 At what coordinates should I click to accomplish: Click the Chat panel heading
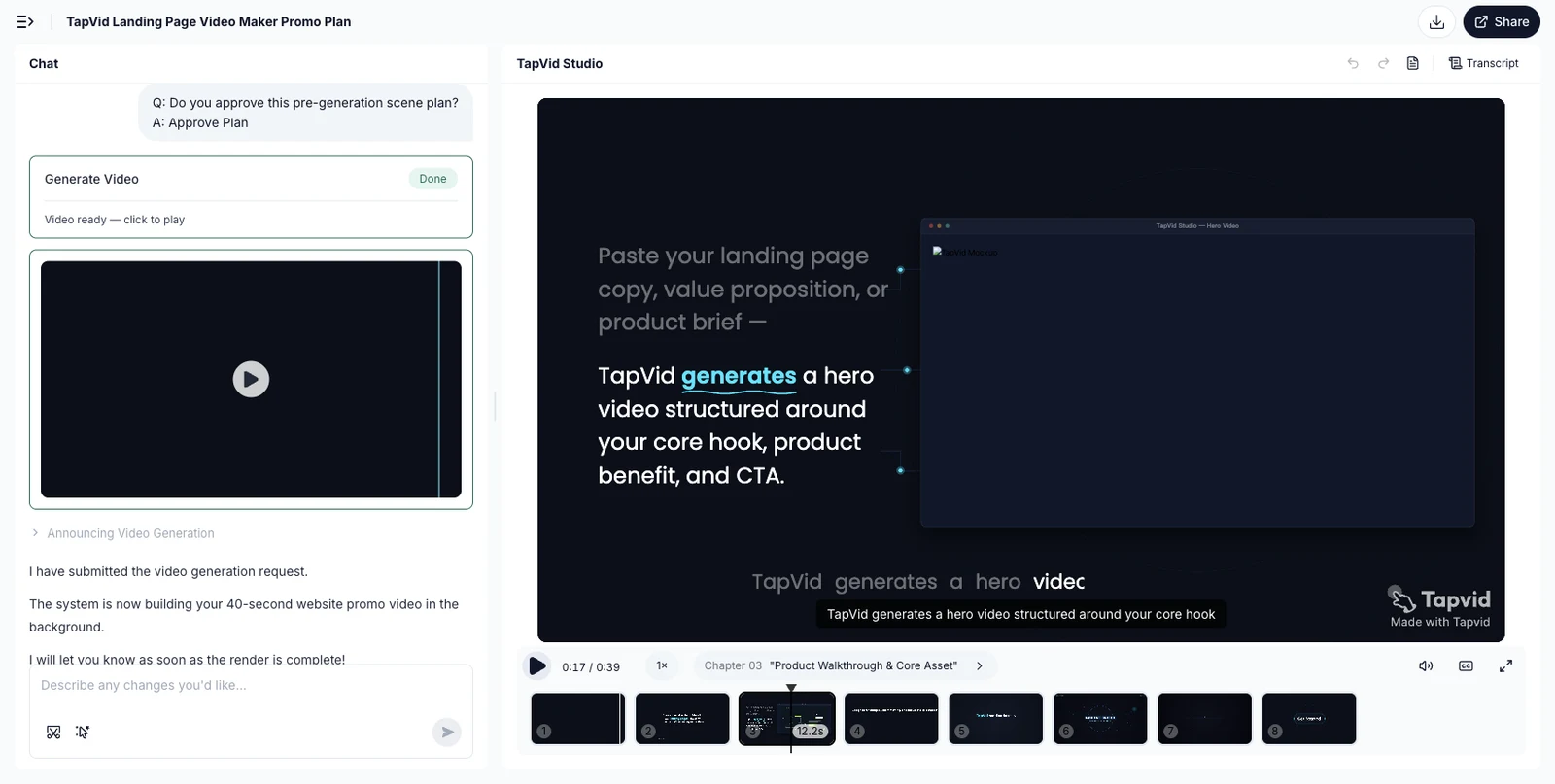pyautogui.click(x=44, y=63)
